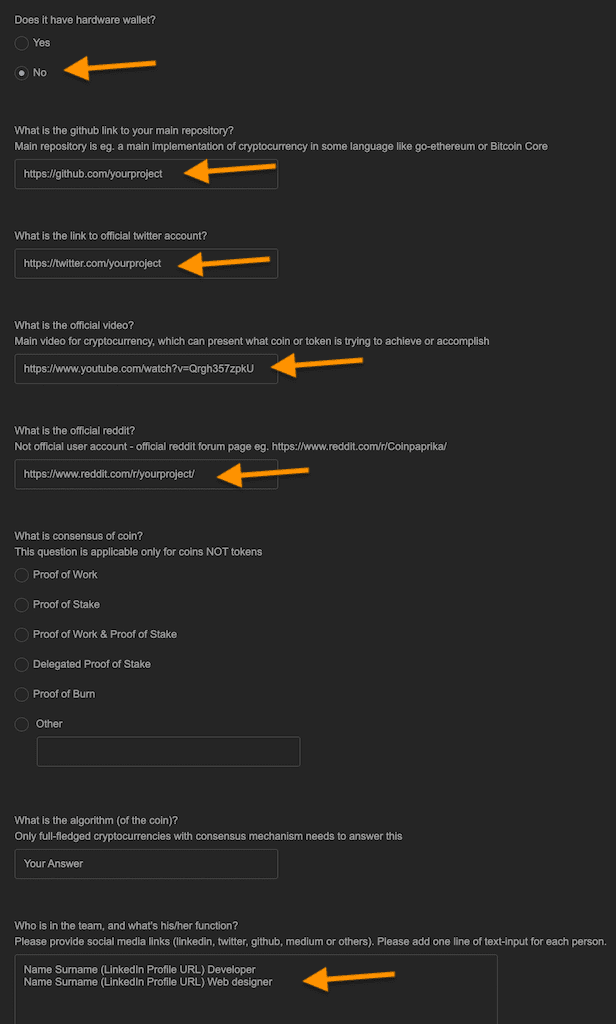The height and width of the screenshot is (1024, 616).
Task: Choose Proof of Stake consensus
Action: (22, 605)
